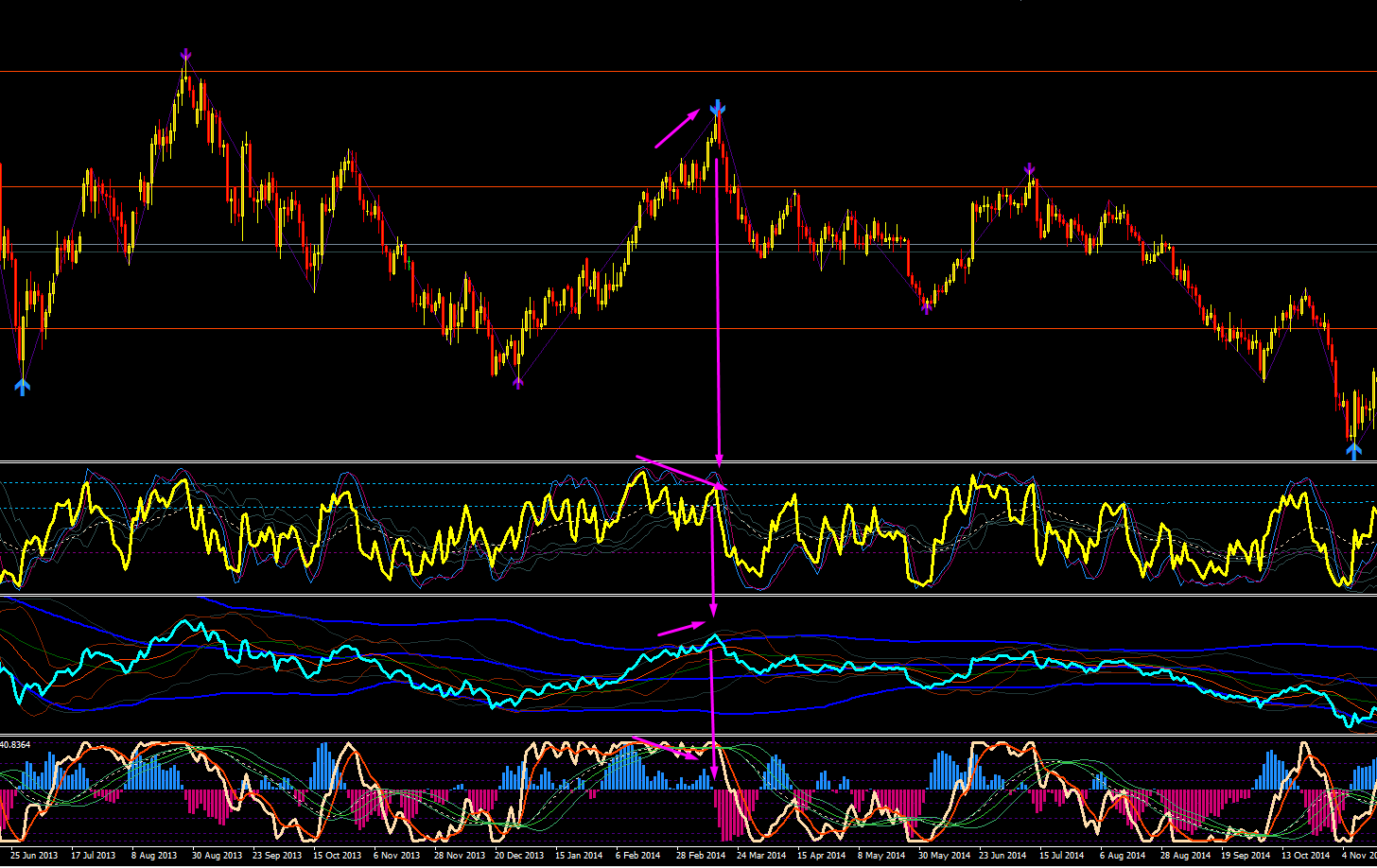
Task: Select the 19 Sep 2014 date label
Action: 1246,856
